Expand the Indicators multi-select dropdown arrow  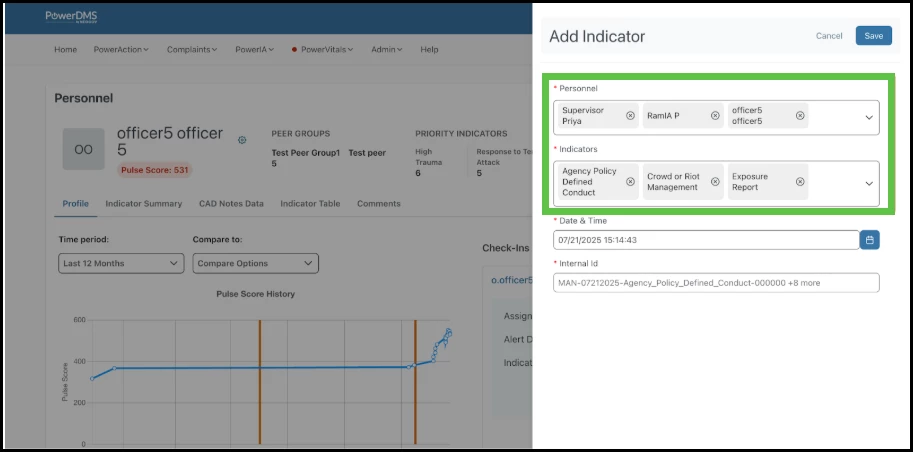tap(869, 183)
